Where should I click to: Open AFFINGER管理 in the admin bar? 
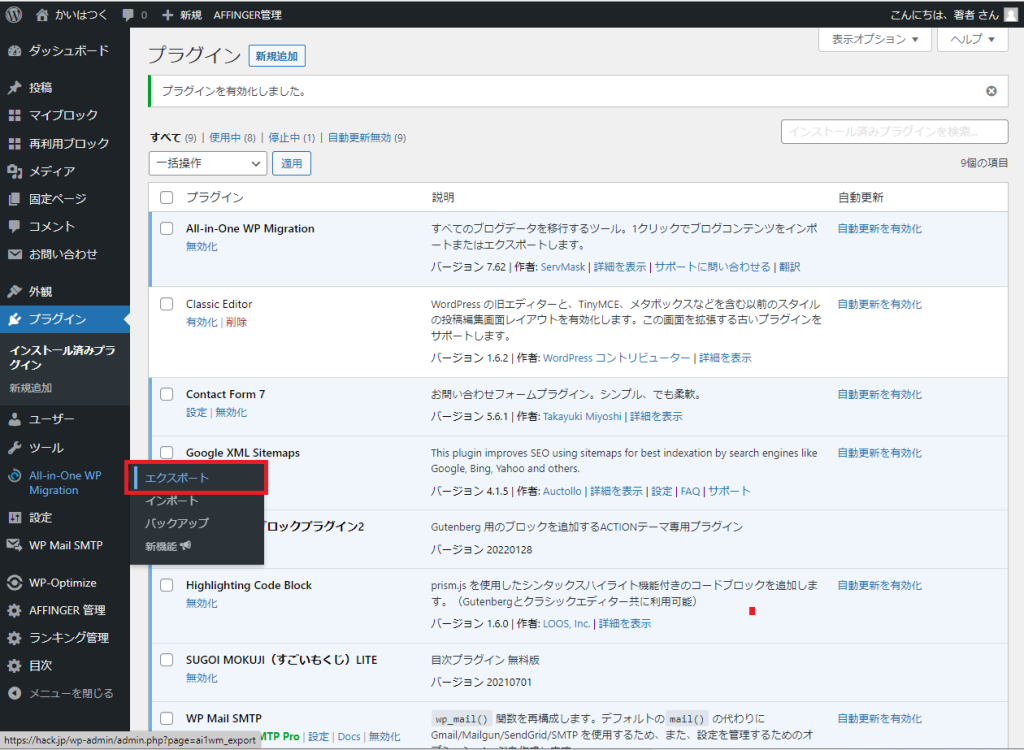coord(248,14)
